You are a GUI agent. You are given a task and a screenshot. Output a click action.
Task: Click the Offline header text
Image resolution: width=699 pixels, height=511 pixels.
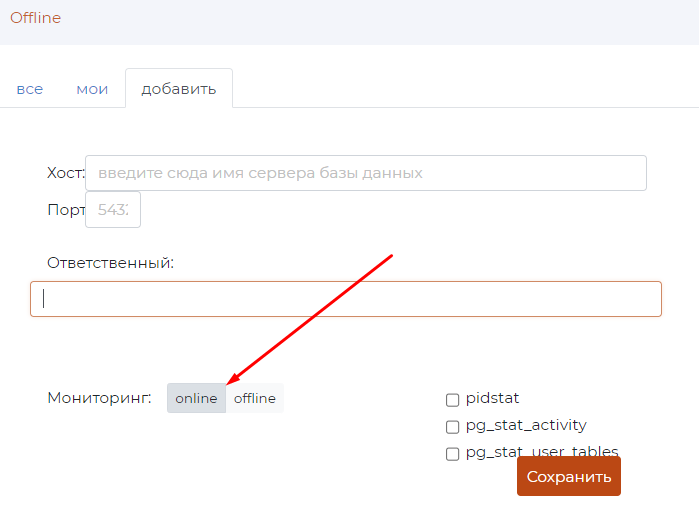pos(35,18)
